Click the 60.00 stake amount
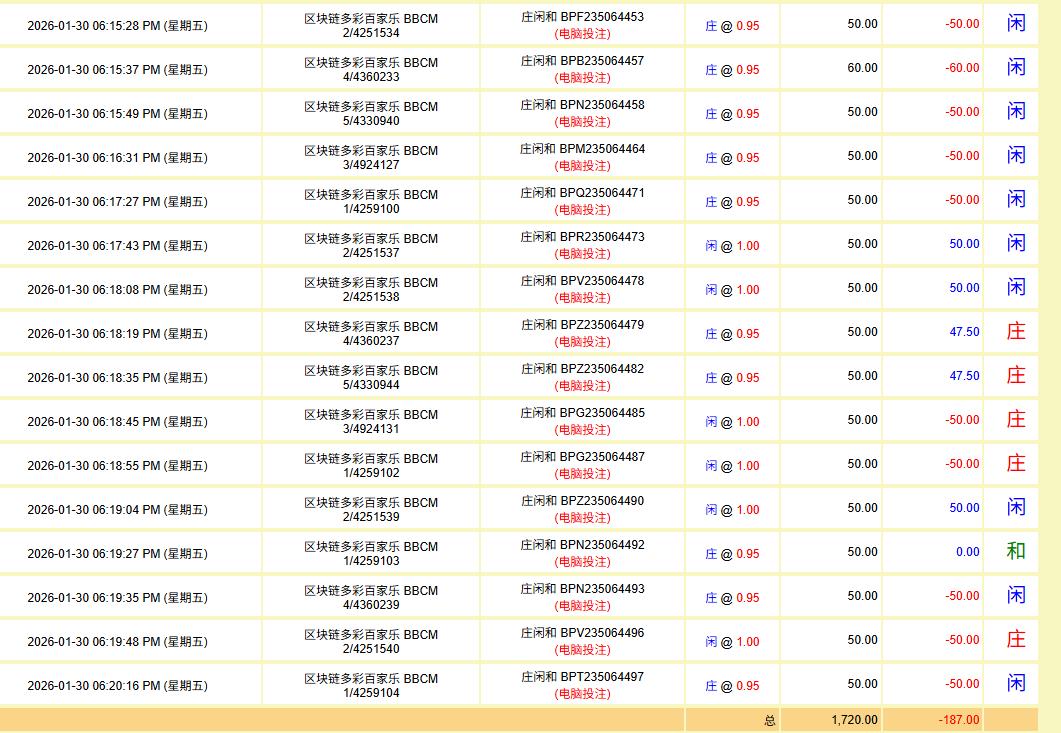This screenshot has width=1061, height=733. [x=862, y=68]
